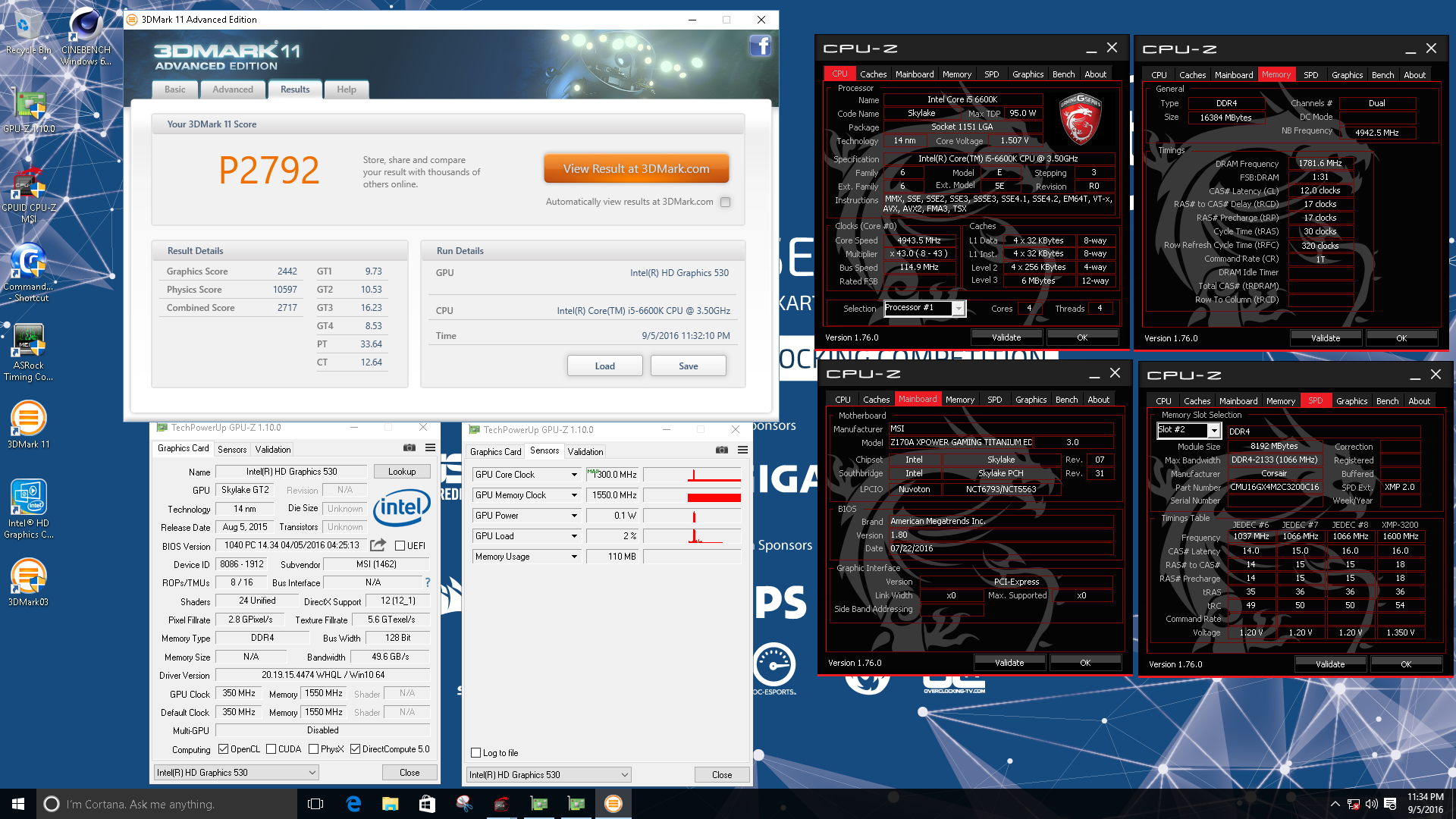This screenshot has width=1456, height=819.
Task: Open Command Prompt shortcut on desktop
Action: click(x=29, y=273)
